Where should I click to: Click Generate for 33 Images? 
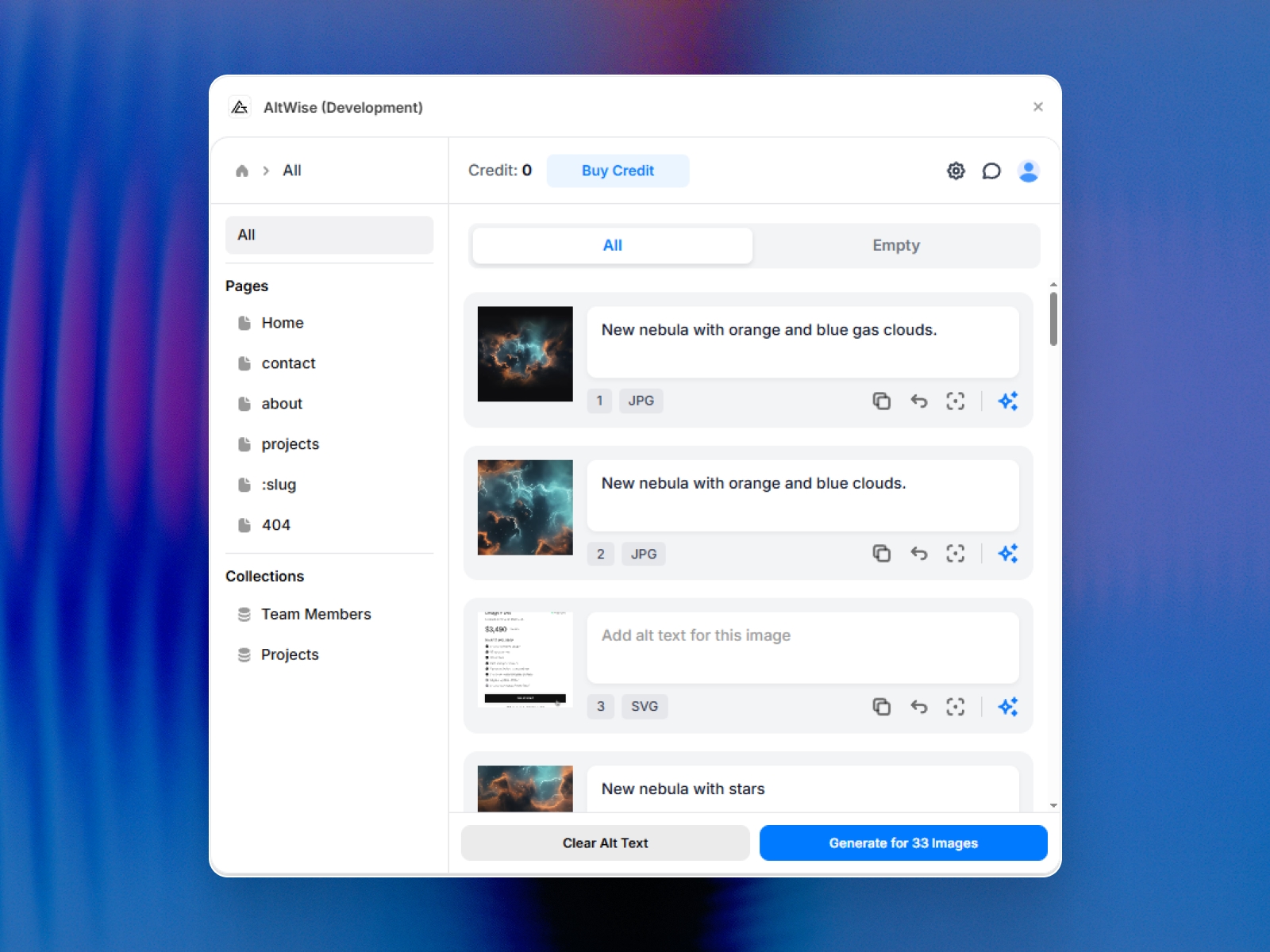click(902, 843)
